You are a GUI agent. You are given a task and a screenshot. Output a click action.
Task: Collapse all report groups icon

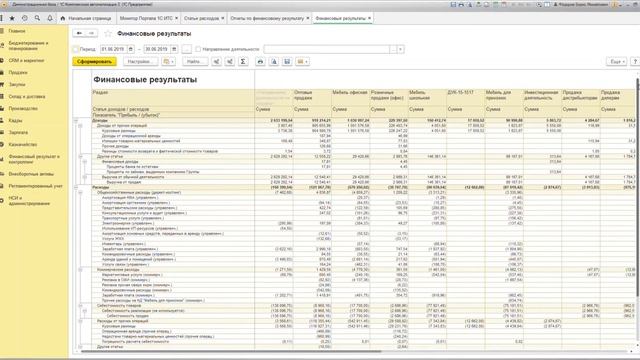pyautogui.click(x=230, y=62)
